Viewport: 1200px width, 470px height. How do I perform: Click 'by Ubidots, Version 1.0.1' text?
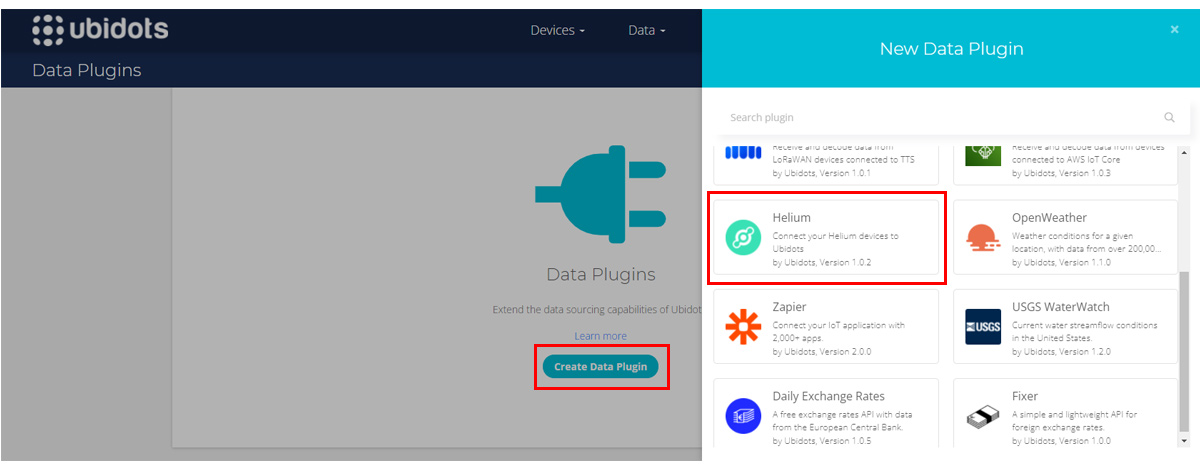pyautogui.click(x=822, y=173)
